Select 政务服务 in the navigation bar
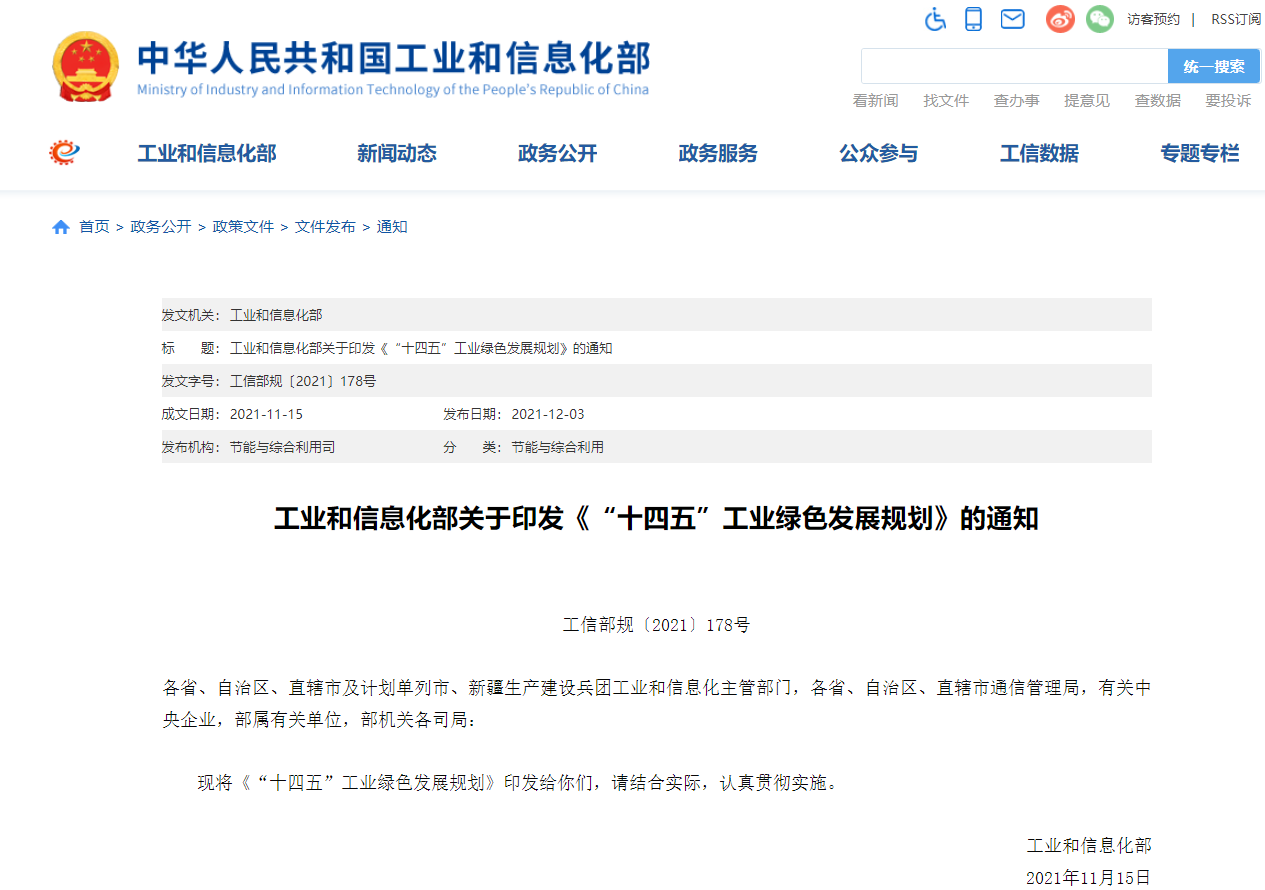Screen dimensions: 1265x890 pos(718,153)
